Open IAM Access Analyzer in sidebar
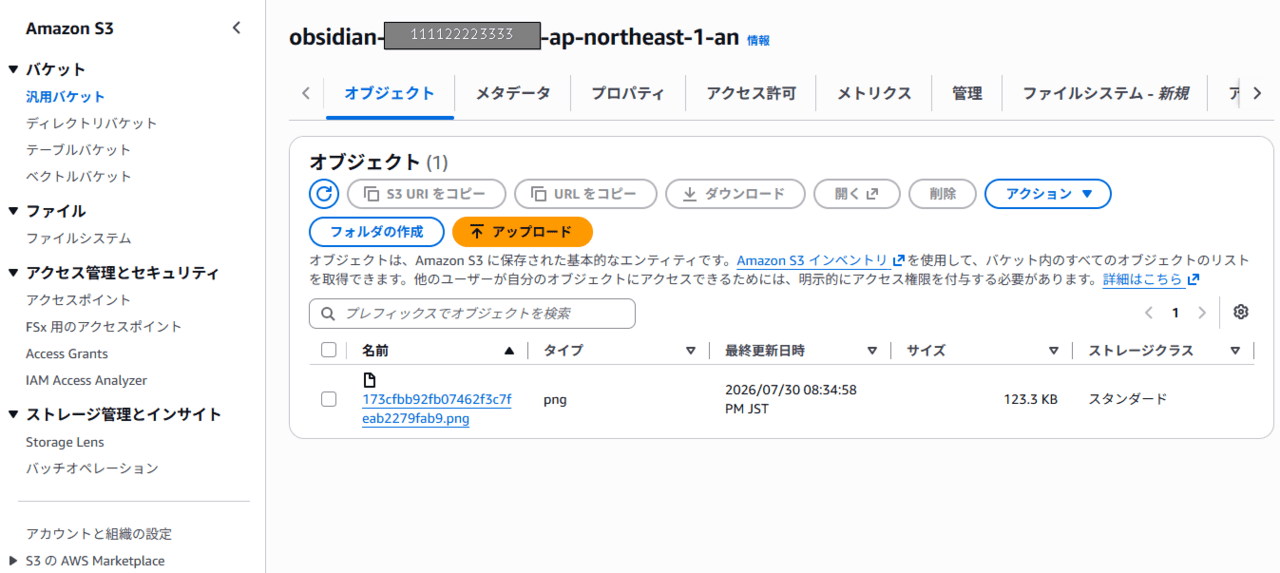The height and width of the screenshot is (573, 1280). (86, 380)
